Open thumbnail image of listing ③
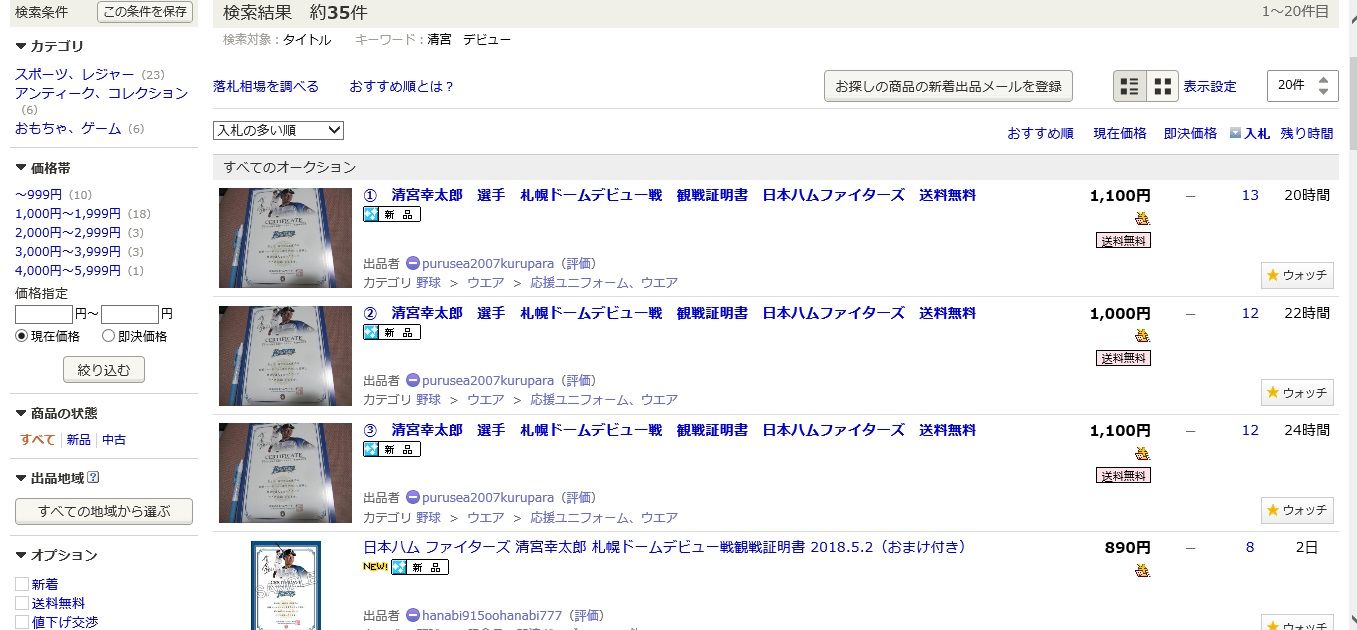 [x=286, y=473]
